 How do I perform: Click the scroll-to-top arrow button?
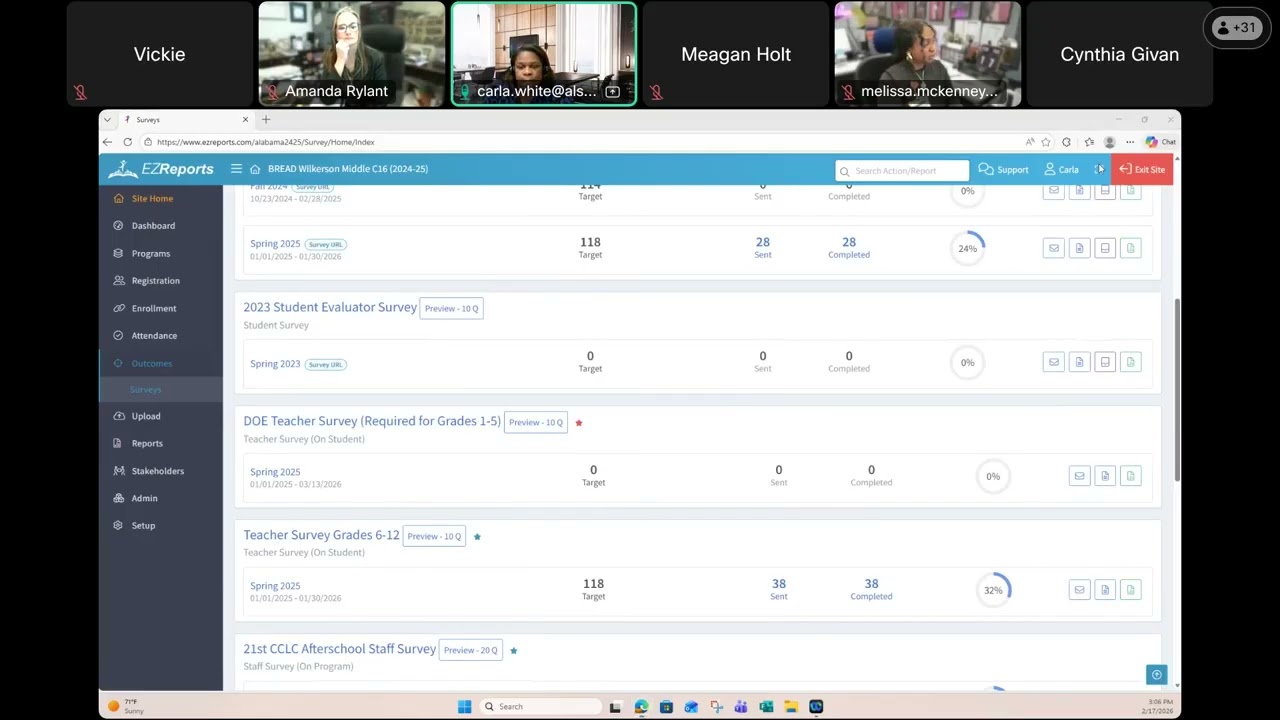[1156, 675]
